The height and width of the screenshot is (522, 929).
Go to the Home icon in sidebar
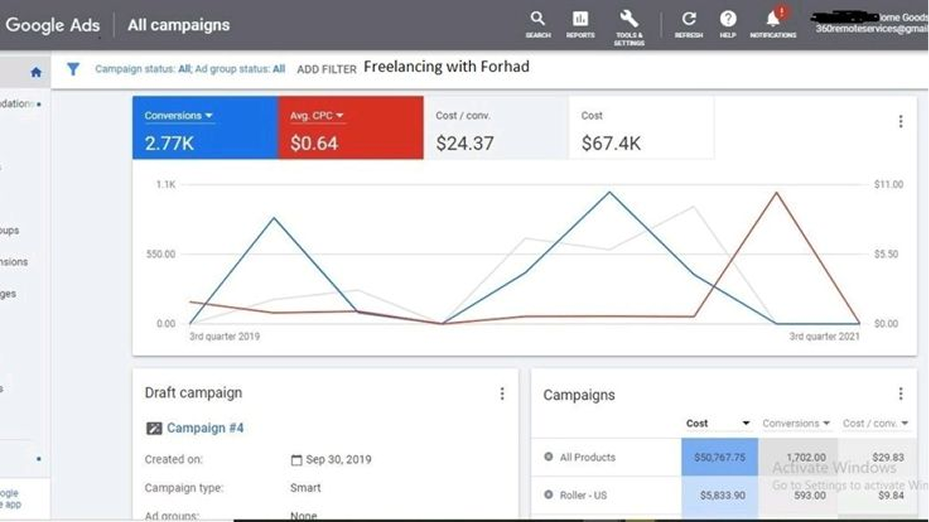[x=36, y=72]
